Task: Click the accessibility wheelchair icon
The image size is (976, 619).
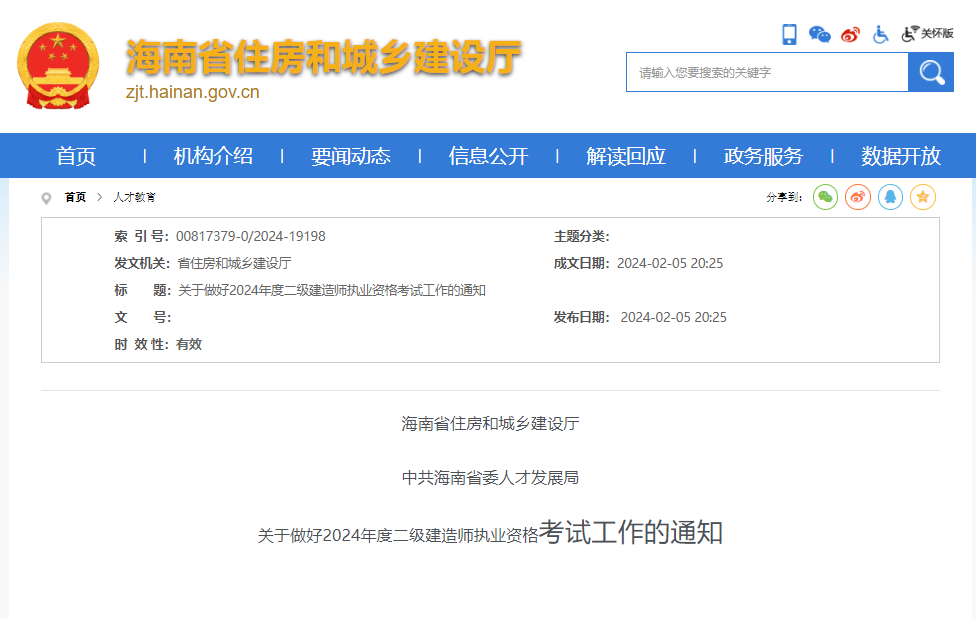Action: [879, 34]
